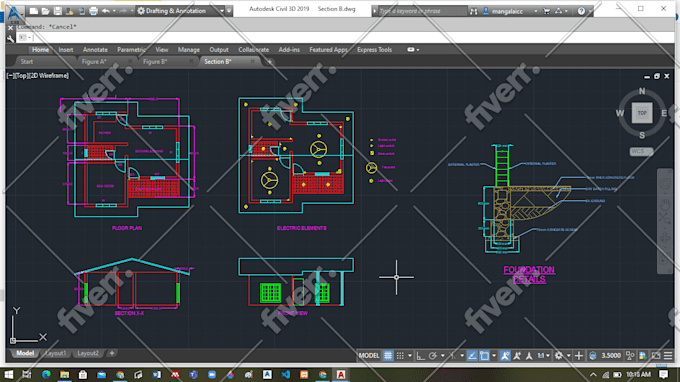
Task: Open Visual Studio Code from the taskbar
Action: [x=286, y=375]
